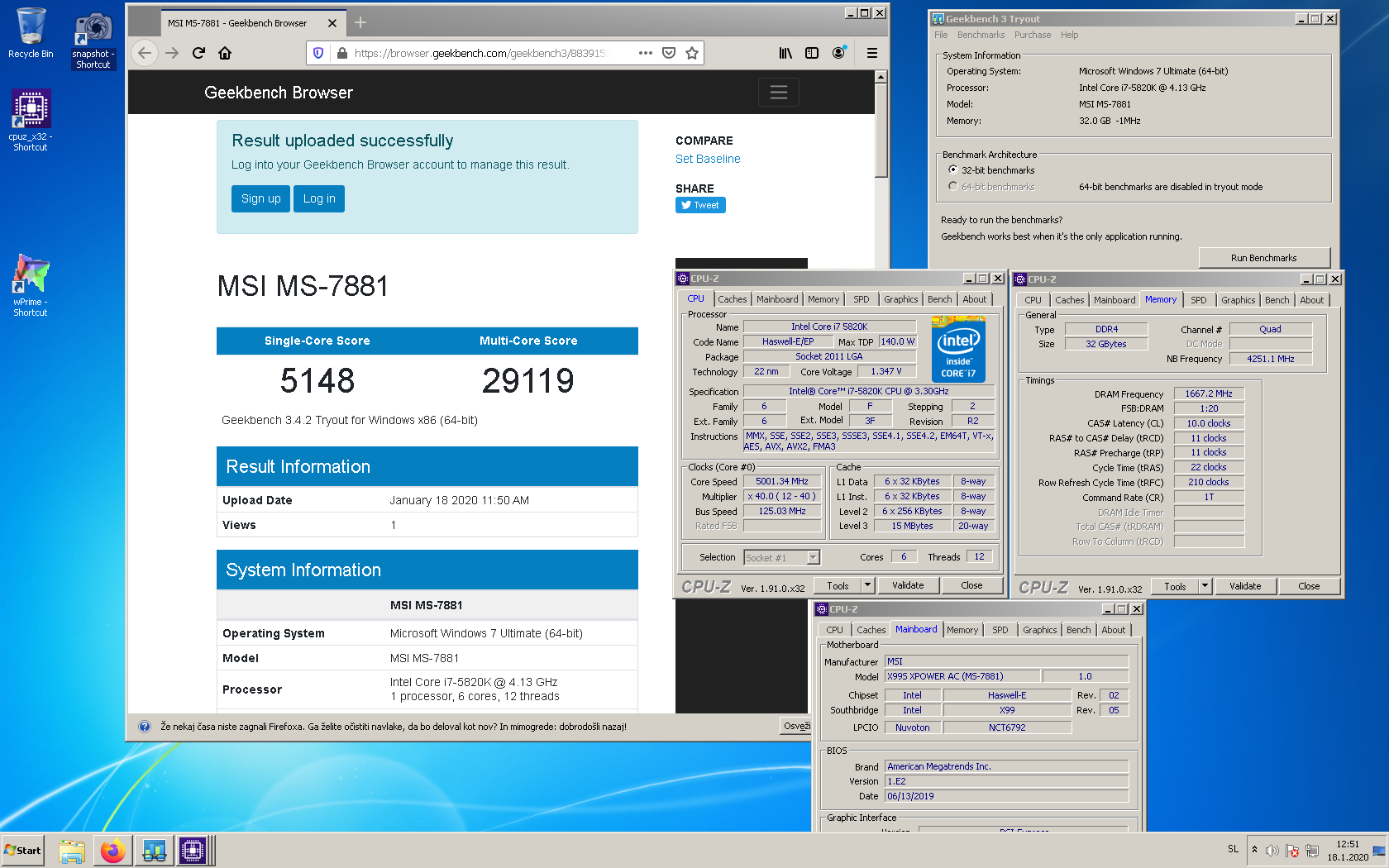Open the Geekbench taskbar button

(155, 851)
